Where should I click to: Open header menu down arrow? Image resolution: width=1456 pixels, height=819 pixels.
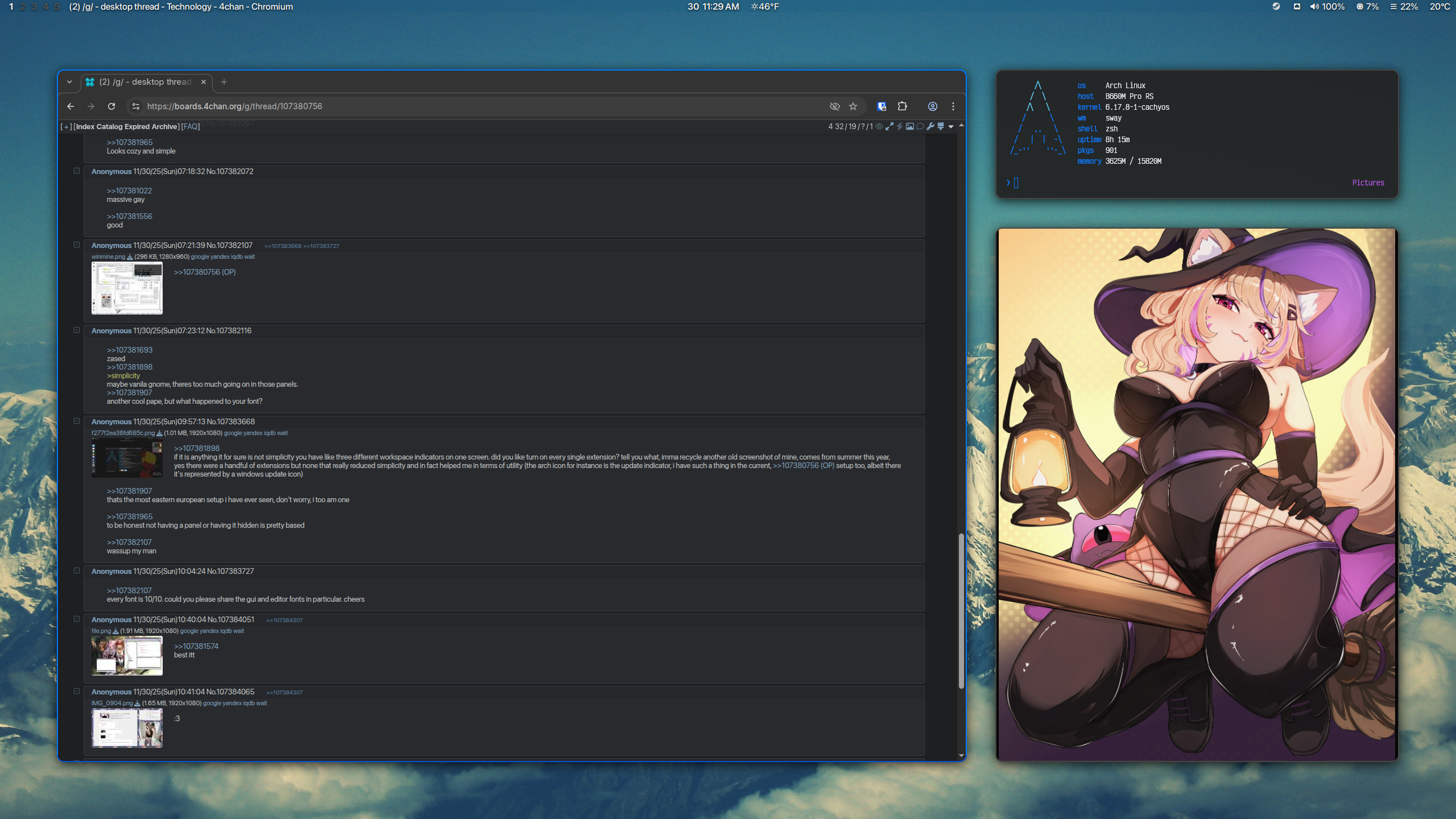[x=951, y=126]
